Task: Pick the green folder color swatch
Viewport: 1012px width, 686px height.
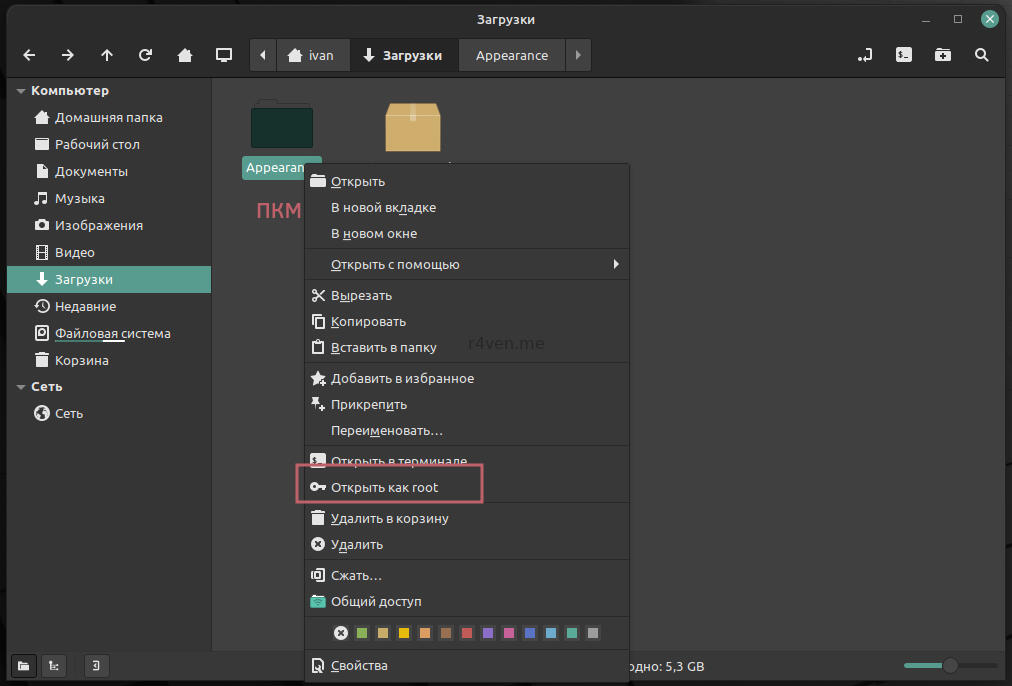Action: pyautogui.click(x=362, y=633)
